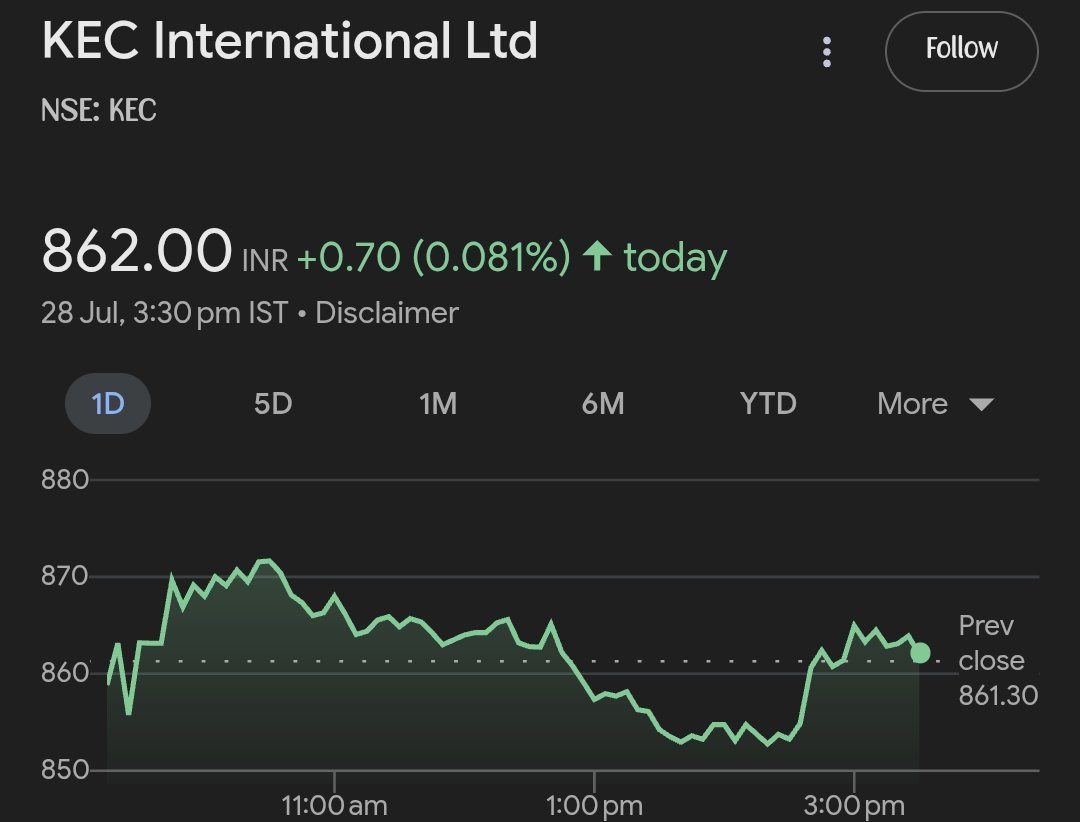Click the 3:00 pm axis label
The width and height of the screenshot is (1080, 822).
854,805
